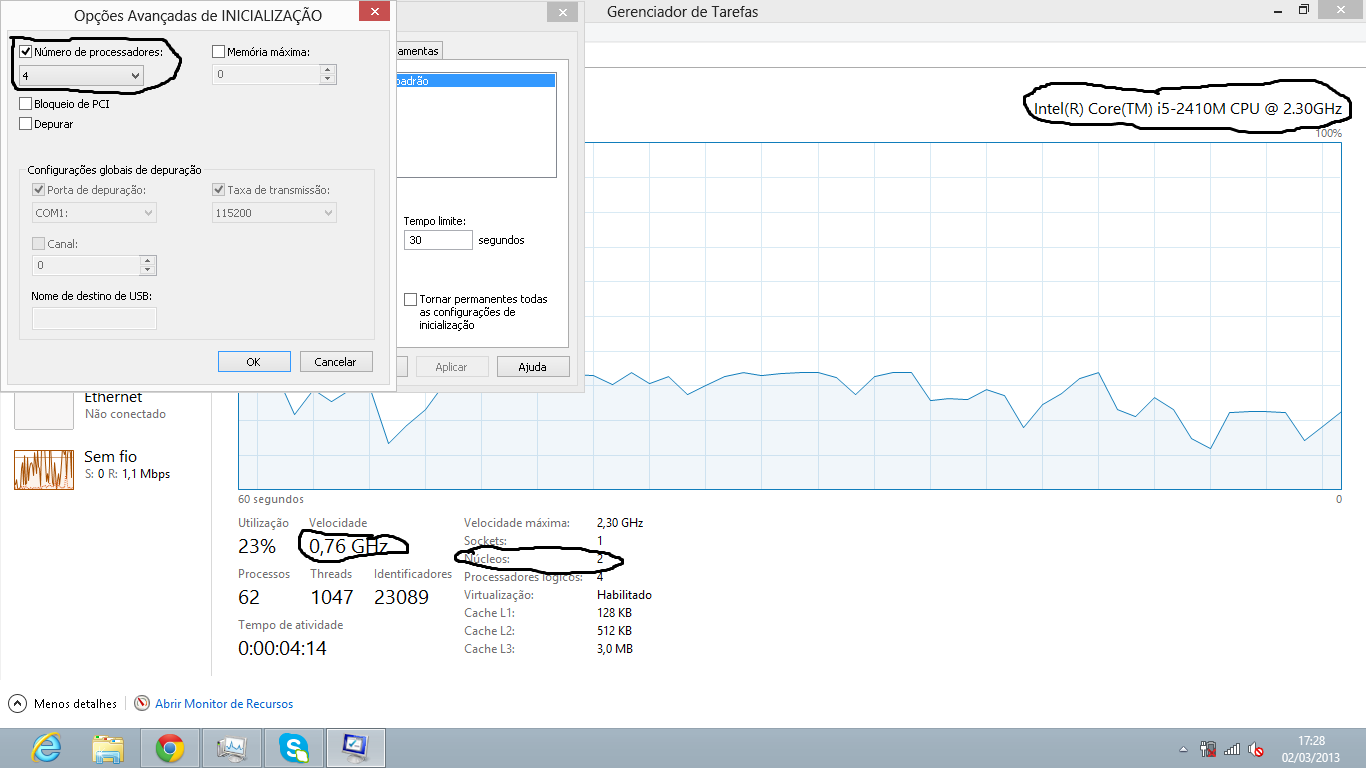The image size is (1366, 768).
Task: Enable Tornar permanentes todas as configurações checkbox
Action: click(410, 299)
